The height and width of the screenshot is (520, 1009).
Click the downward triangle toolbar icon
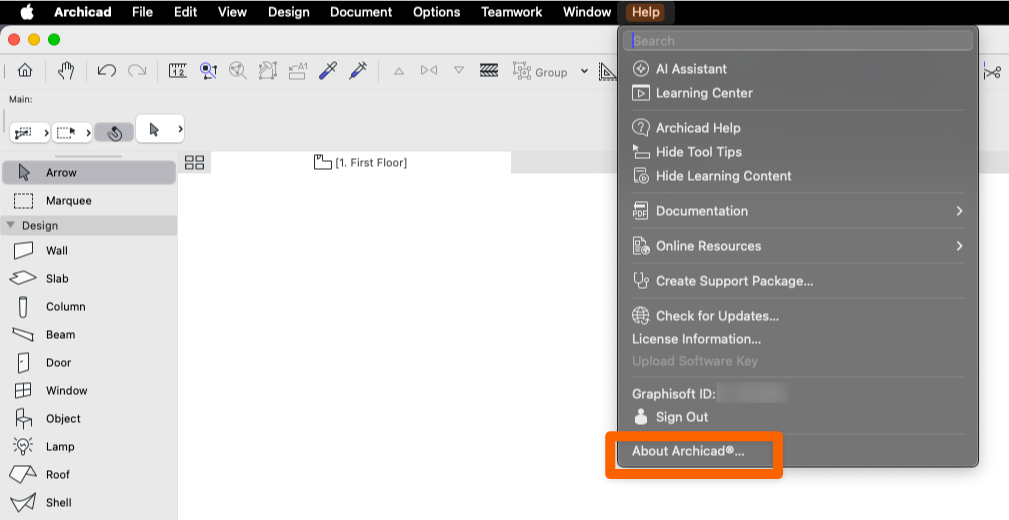459,70
